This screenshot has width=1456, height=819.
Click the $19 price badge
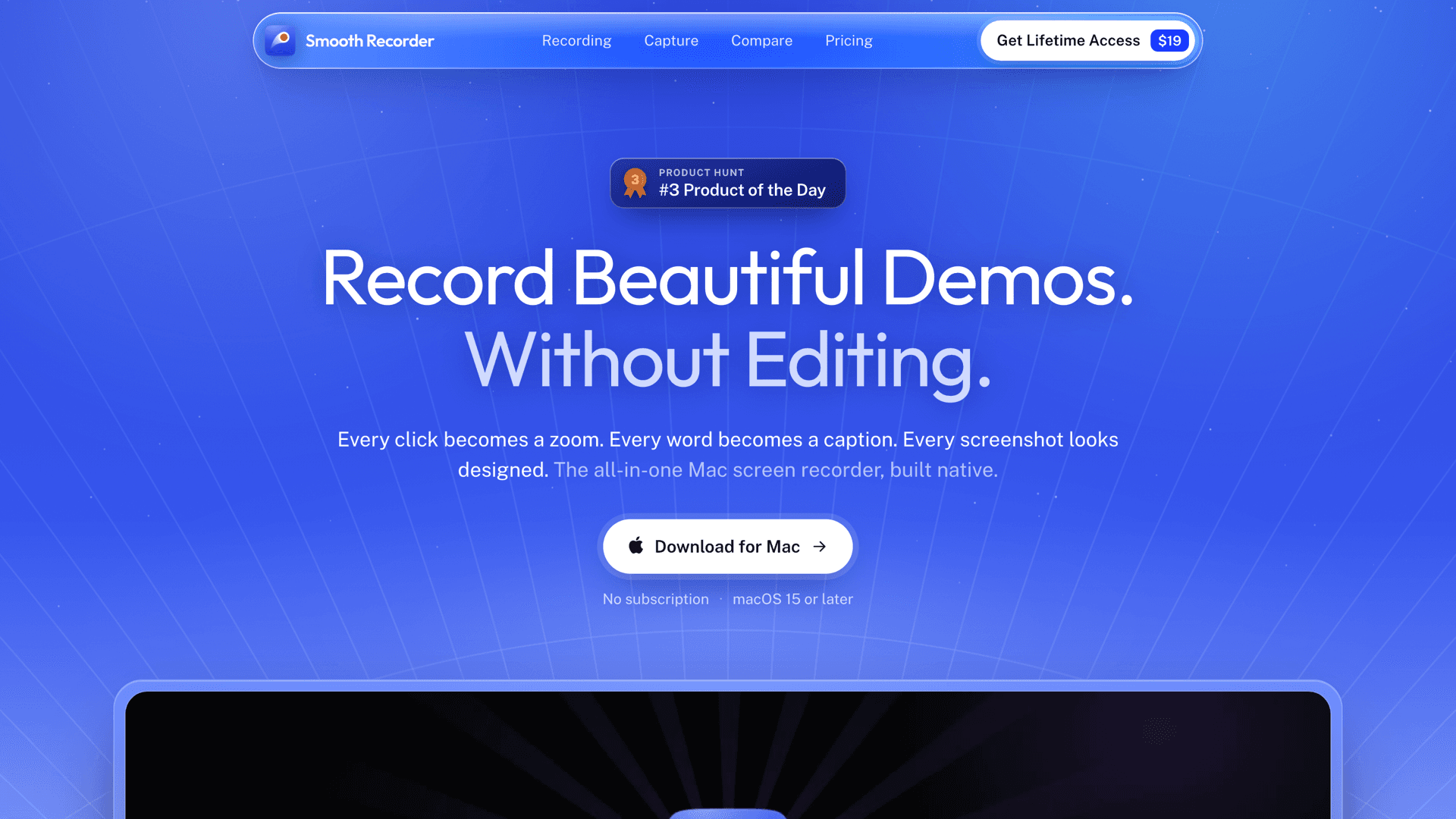tap(1169, 41)
